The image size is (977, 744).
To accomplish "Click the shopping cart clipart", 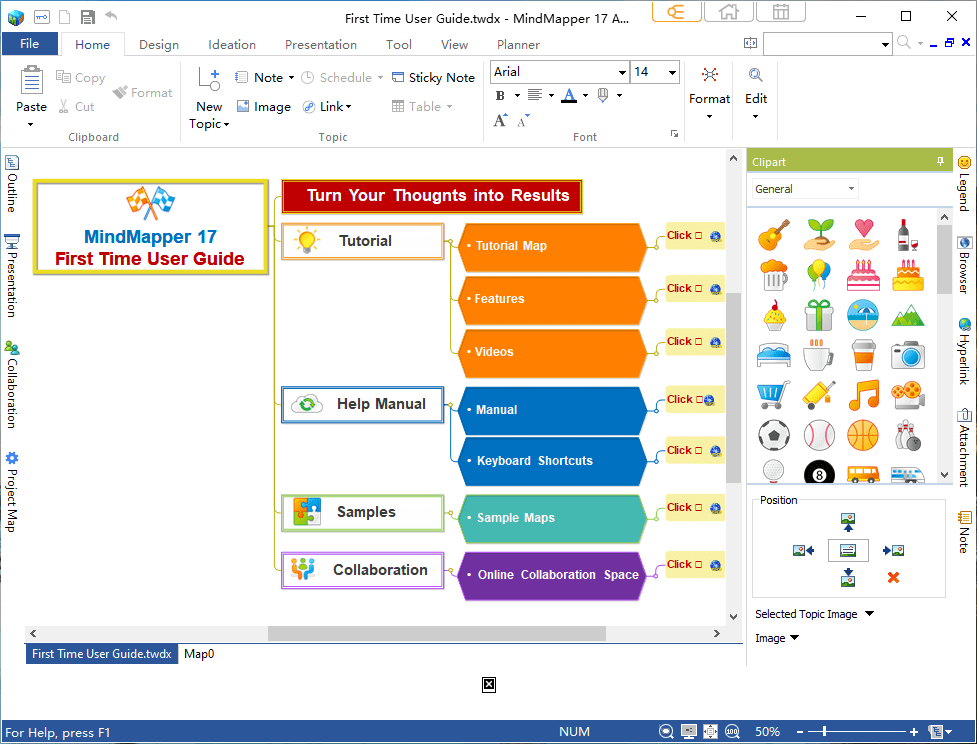I will tap(774, 395).
